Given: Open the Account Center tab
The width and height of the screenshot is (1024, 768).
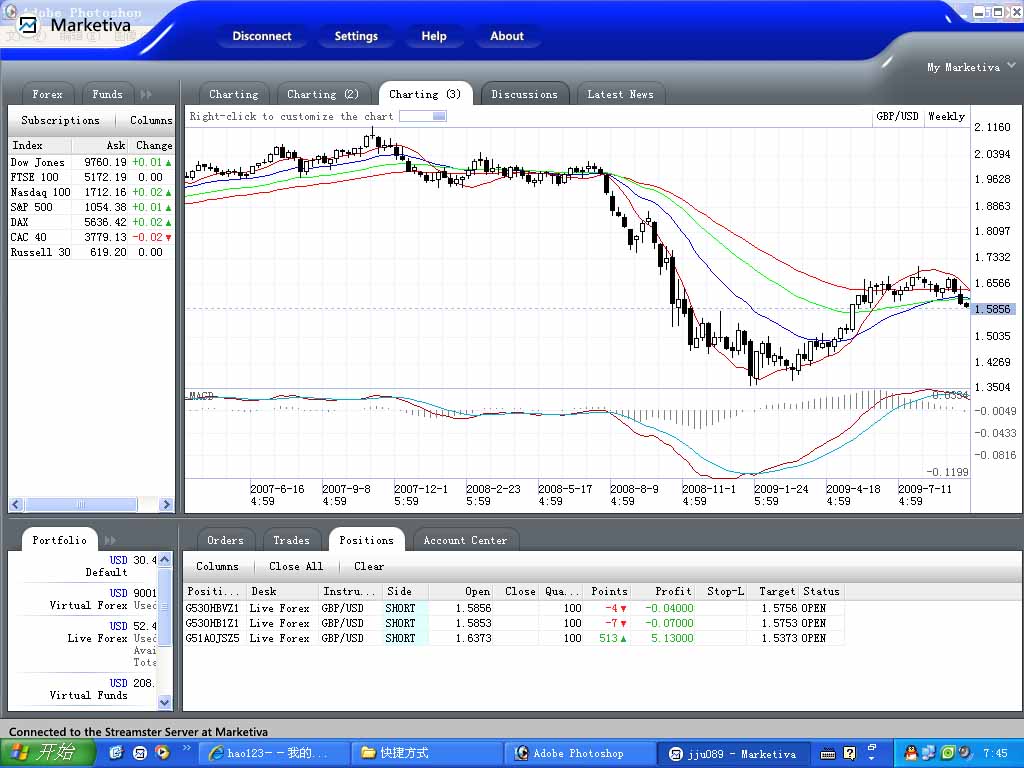Looking at the screenshot, I should click(465, 540).
